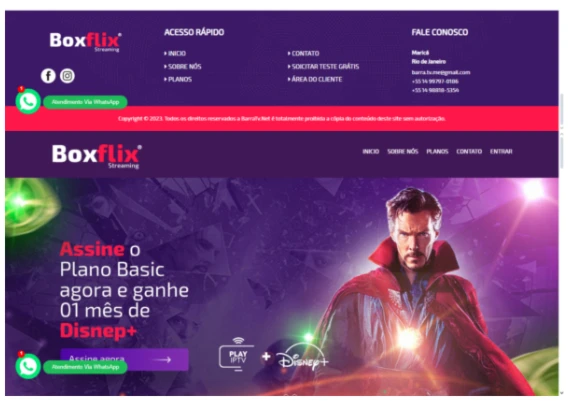Screen dimensions: 572x414
Task: Select PLANOS in the top navigation
Action: (x=437, y=151)
